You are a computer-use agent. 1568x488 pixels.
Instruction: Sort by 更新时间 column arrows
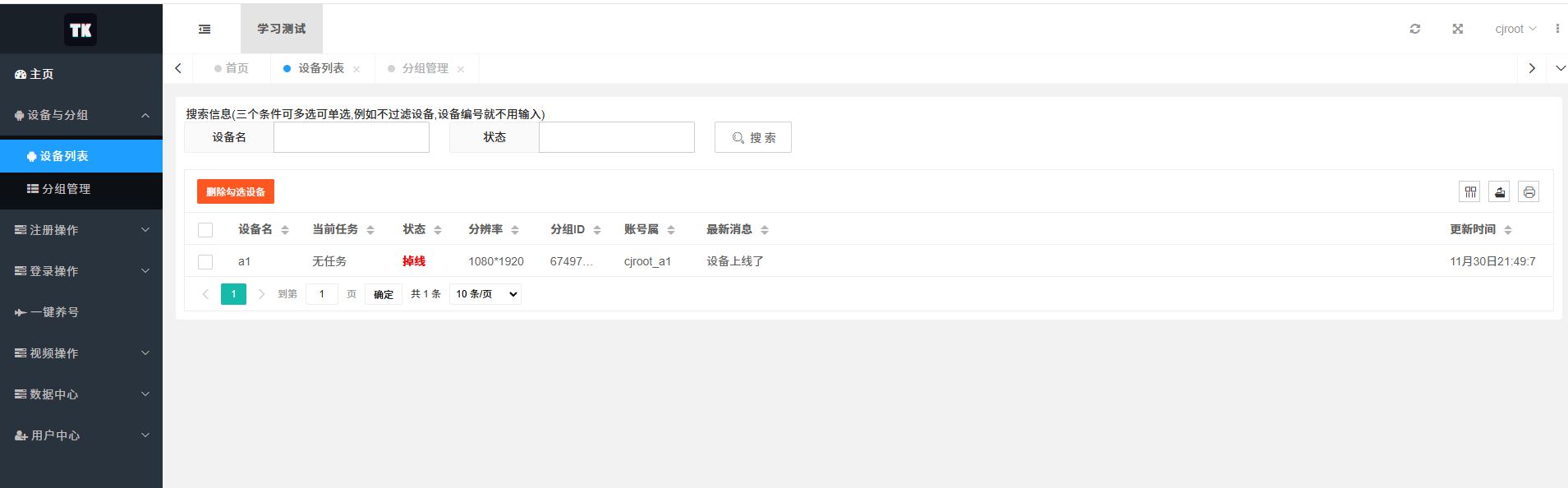(1508, 230)
